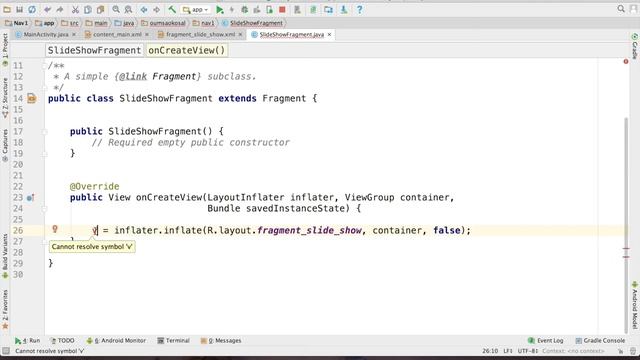
Task: Click the Redo arrow icon
Action: pyautogui.click(x=60, y=9)
